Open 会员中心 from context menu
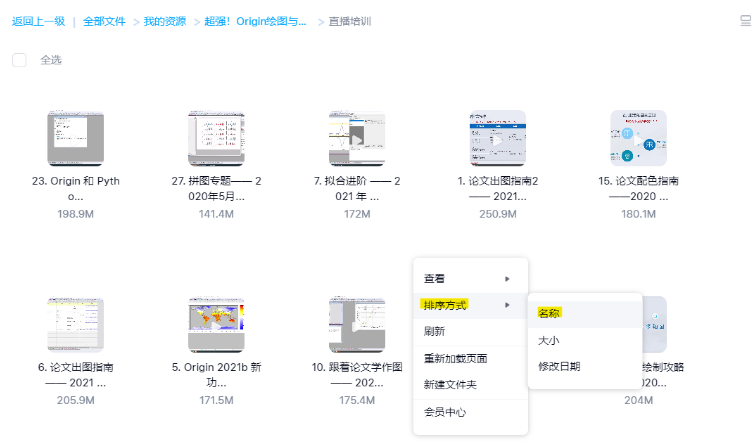This screenshot has width=754, height=442. (445, 412)
